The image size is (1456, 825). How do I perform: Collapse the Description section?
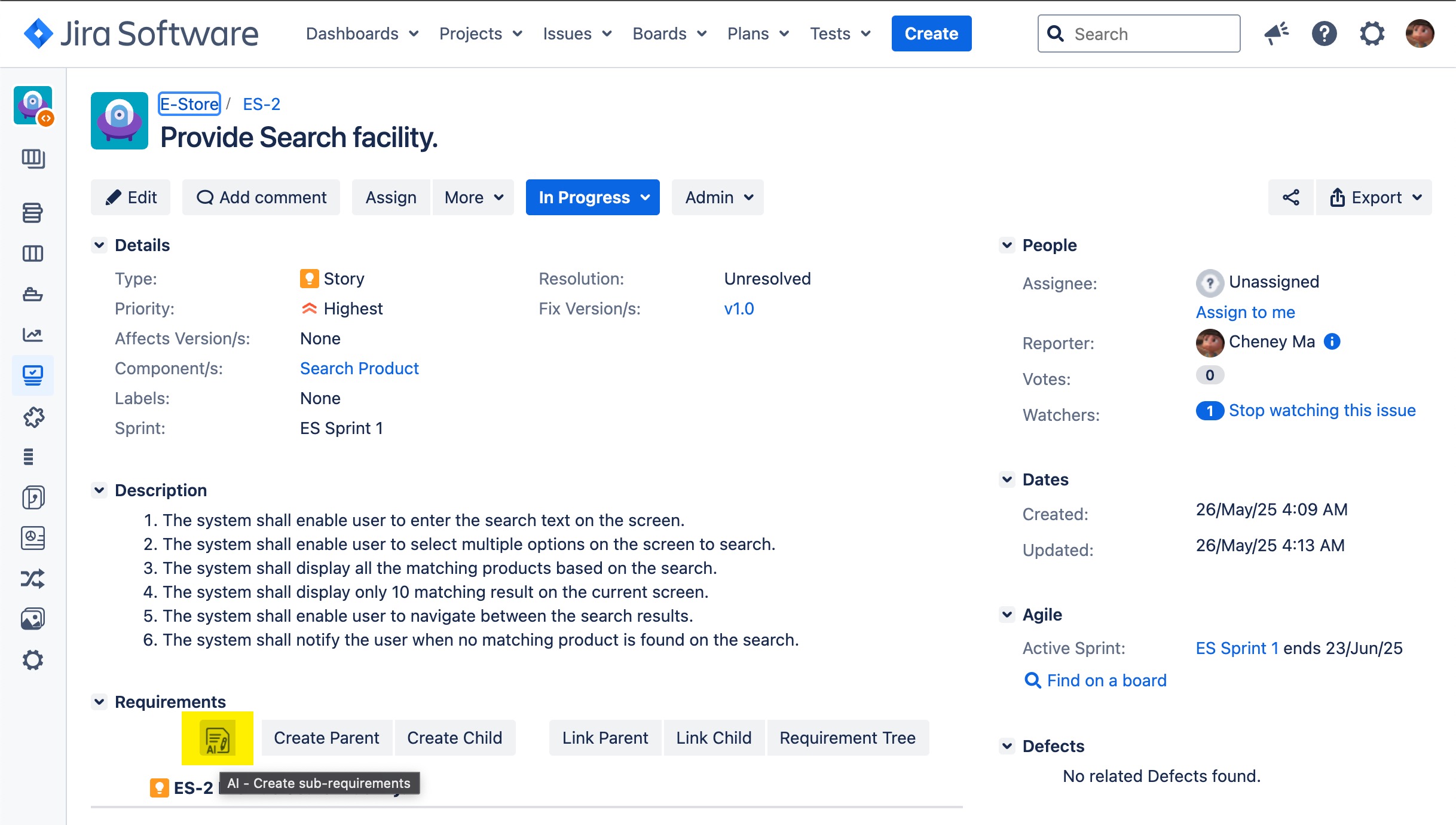pyautogui.click(x=99, y=490)
